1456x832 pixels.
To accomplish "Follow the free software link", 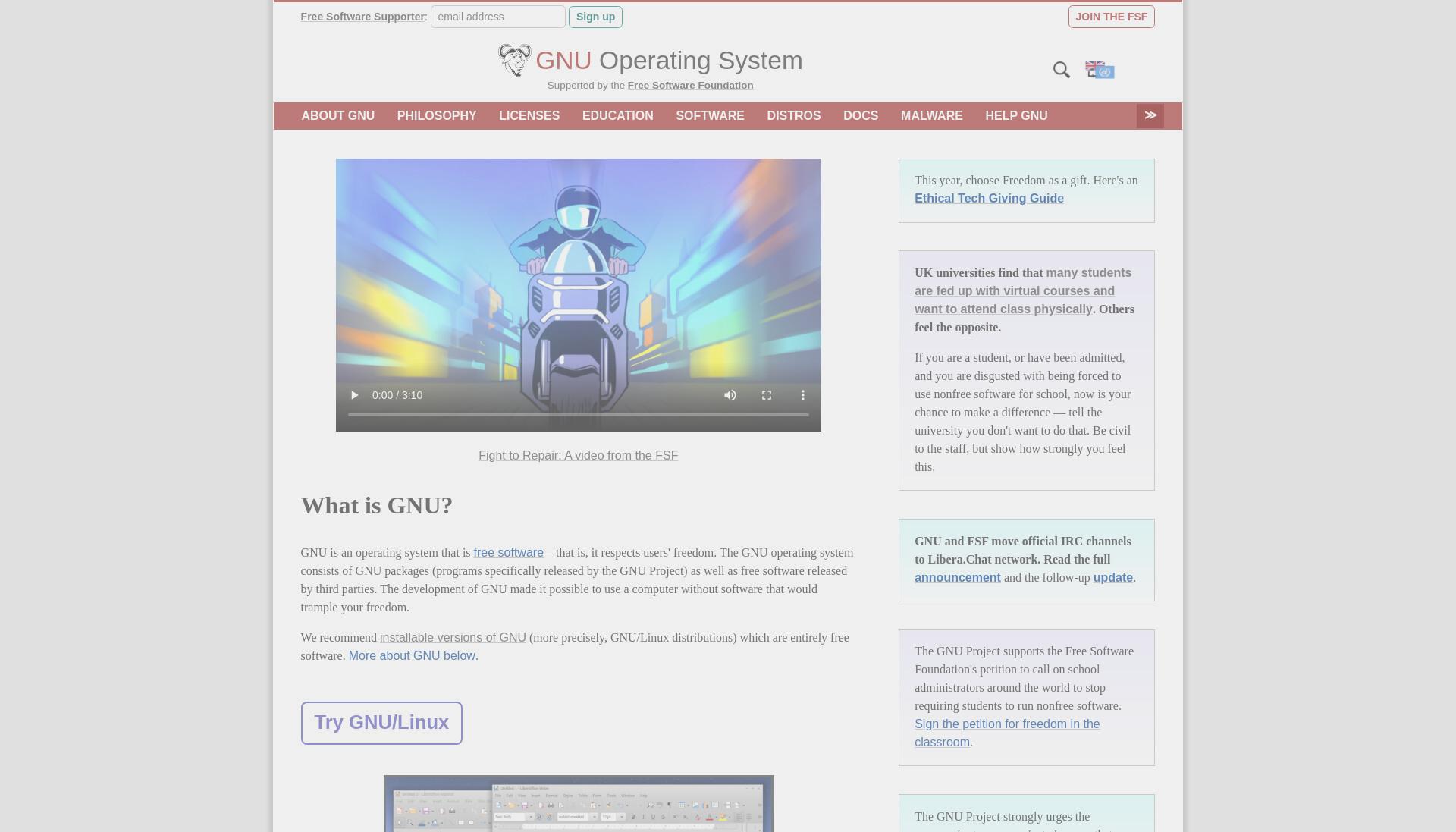I will point(508,553).
